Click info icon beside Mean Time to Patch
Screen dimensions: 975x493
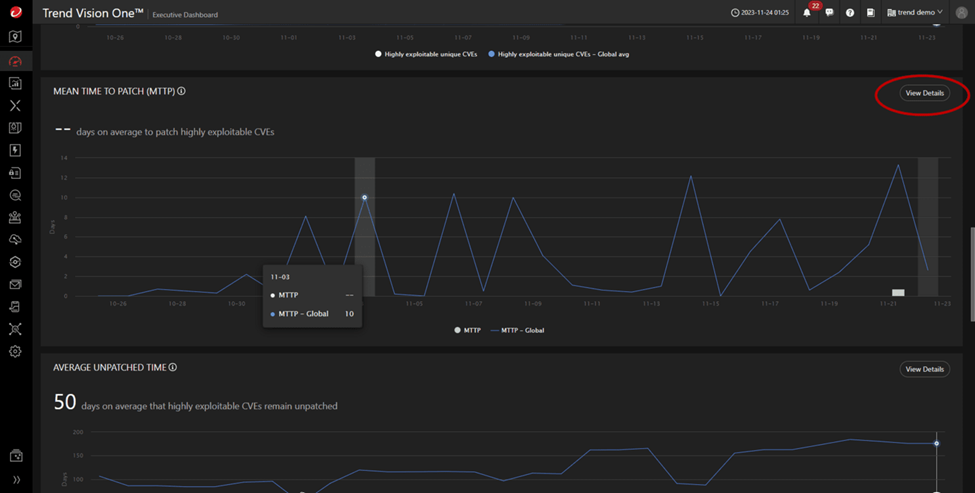(181, 91)
